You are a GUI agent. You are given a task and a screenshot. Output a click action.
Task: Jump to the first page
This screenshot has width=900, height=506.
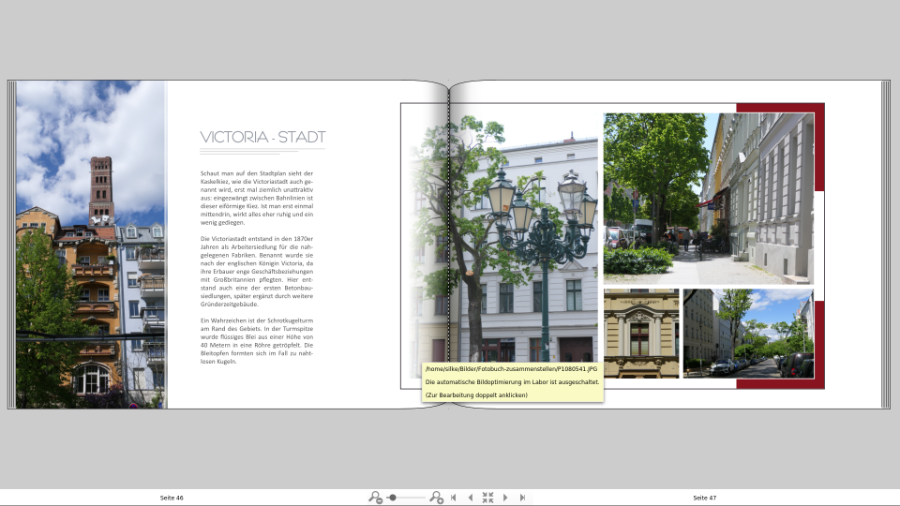click(x=454, y=497)
